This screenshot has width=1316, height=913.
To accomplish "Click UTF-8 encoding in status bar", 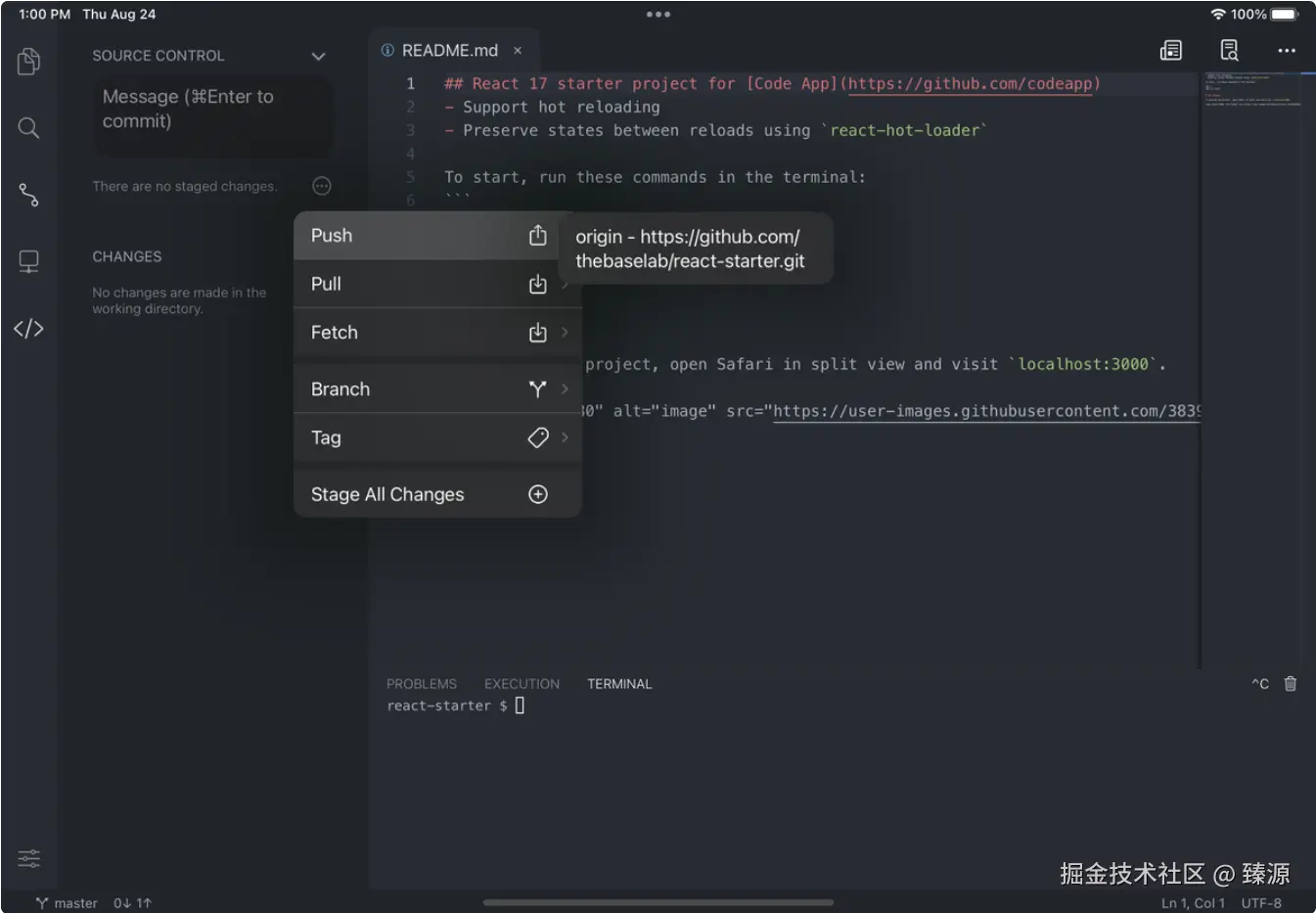I will click(1261, 903).
